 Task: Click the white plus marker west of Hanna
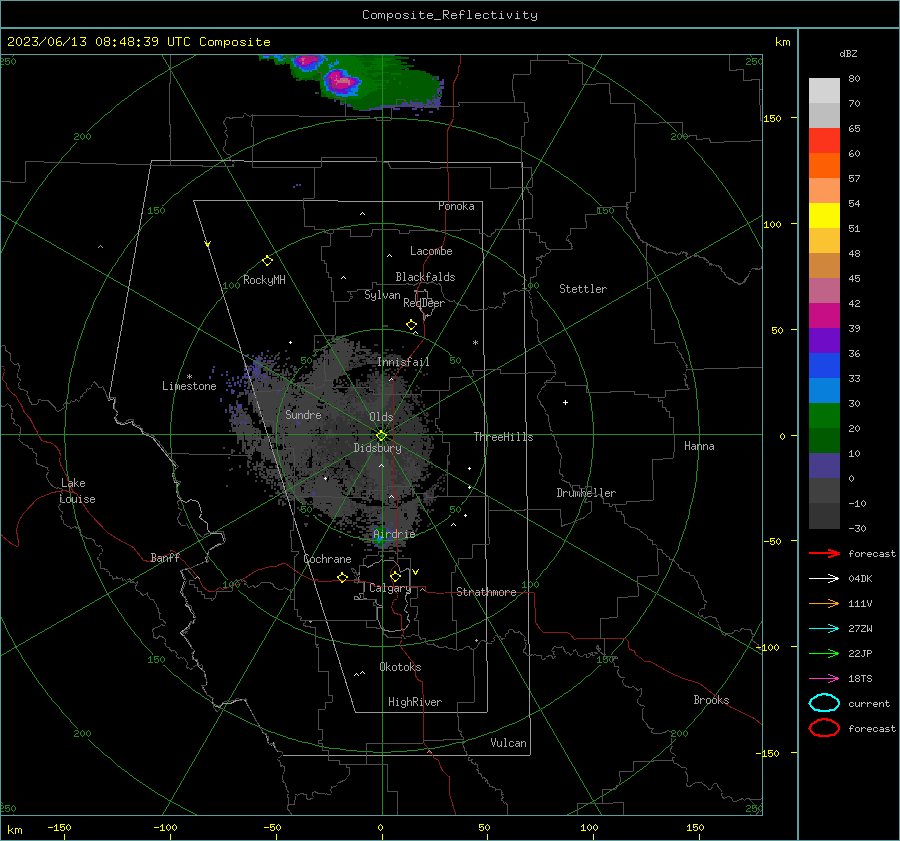point(565,402)
